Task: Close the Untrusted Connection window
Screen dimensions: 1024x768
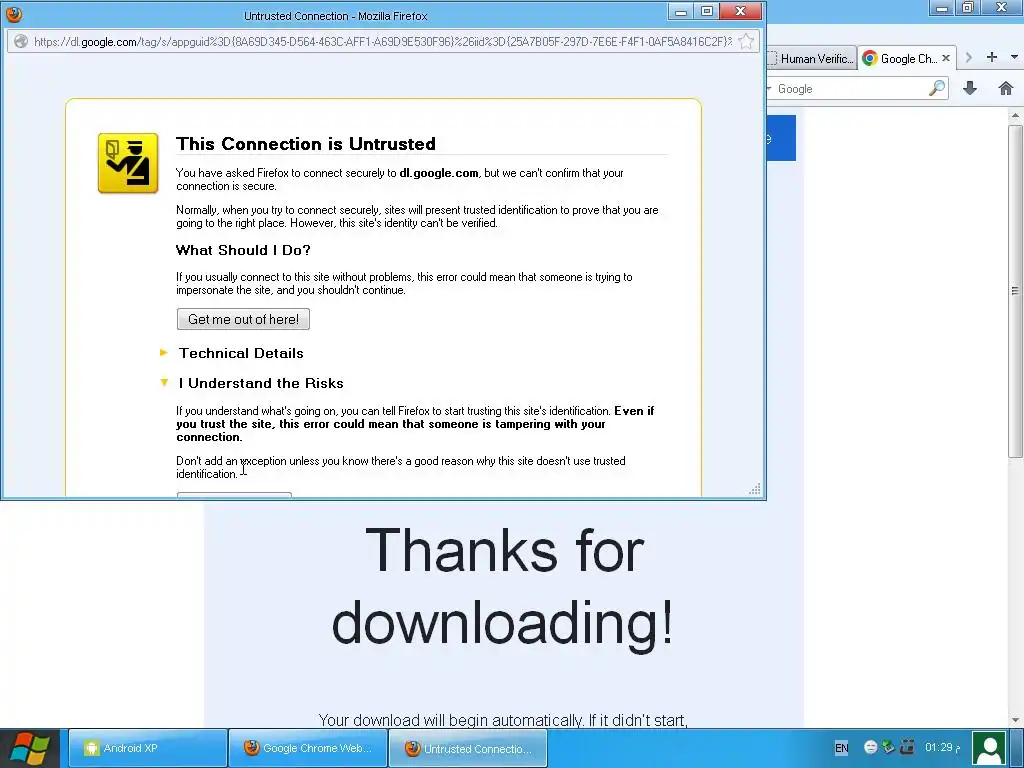Action: point(741,12)
